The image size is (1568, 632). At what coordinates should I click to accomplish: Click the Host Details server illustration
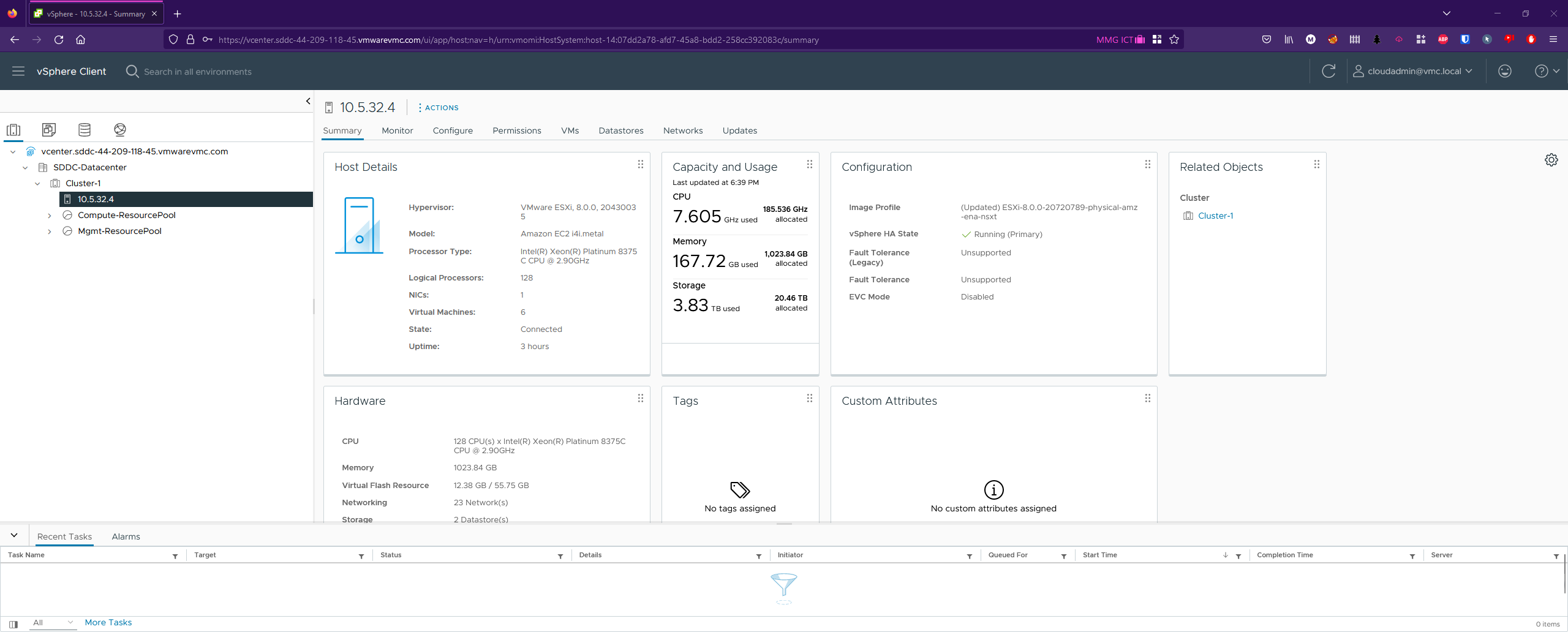[359, 225]
